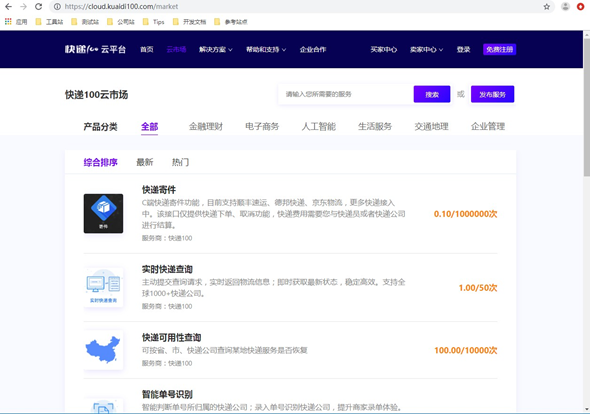
Task: View site information icon in address bar
Action: click(57, 6)
